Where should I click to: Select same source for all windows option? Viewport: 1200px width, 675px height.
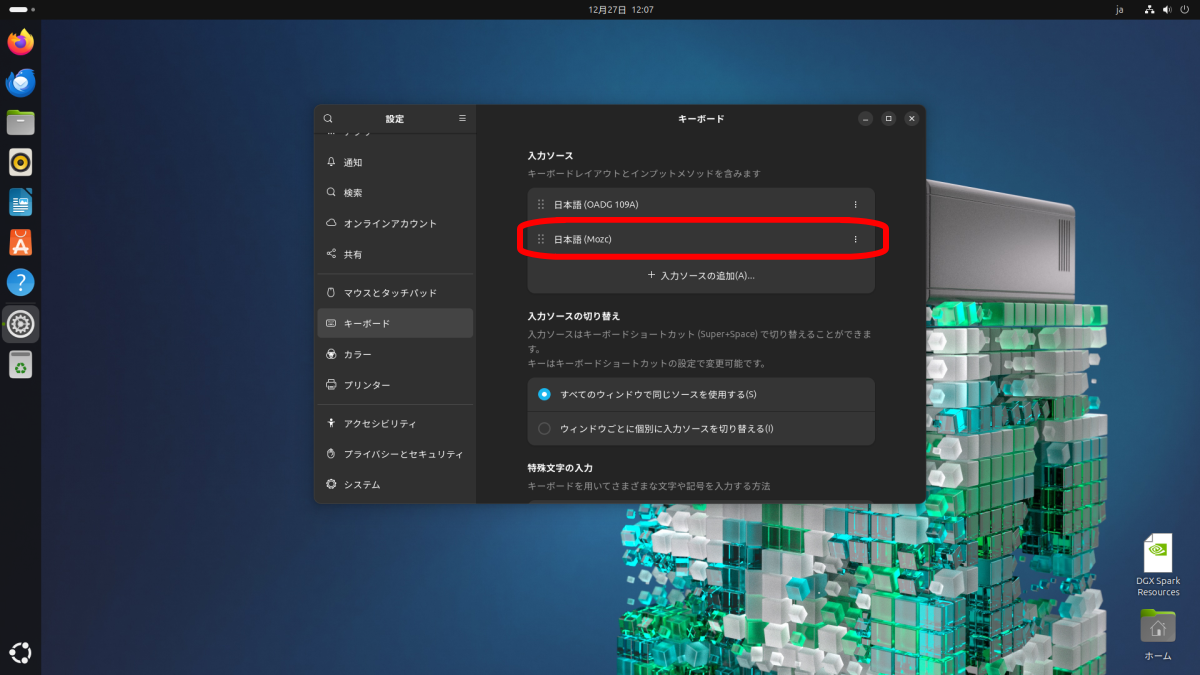point(544,394)
